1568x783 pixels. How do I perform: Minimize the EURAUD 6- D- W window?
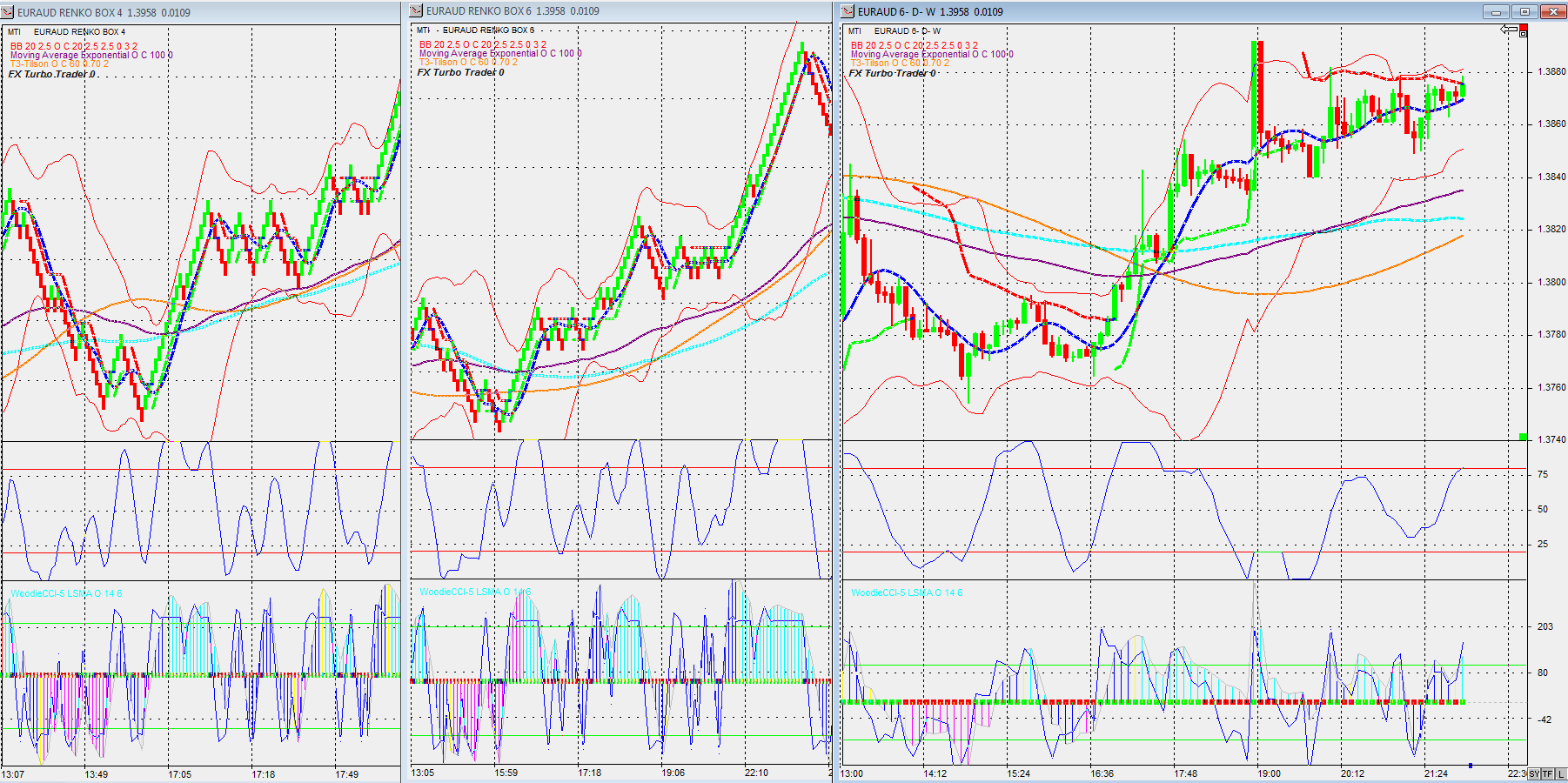(x=1497, y=11)
